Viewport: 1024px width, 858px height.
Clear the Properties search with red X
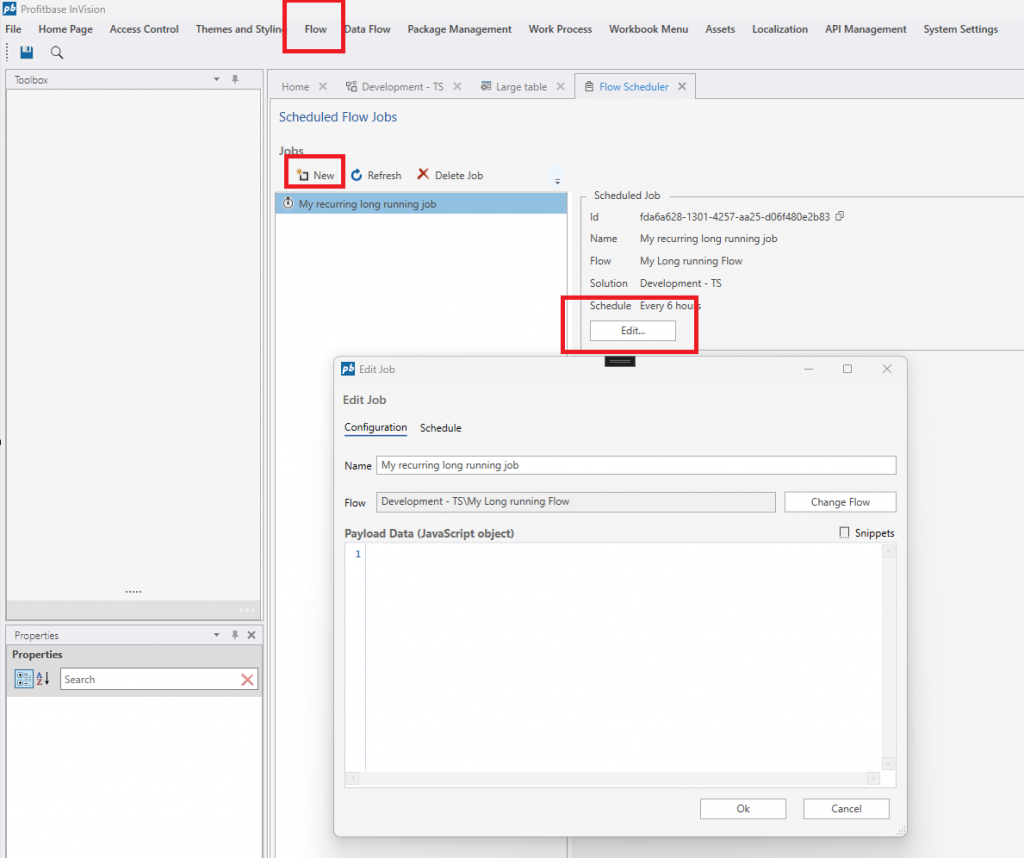[x=247, y=680]
